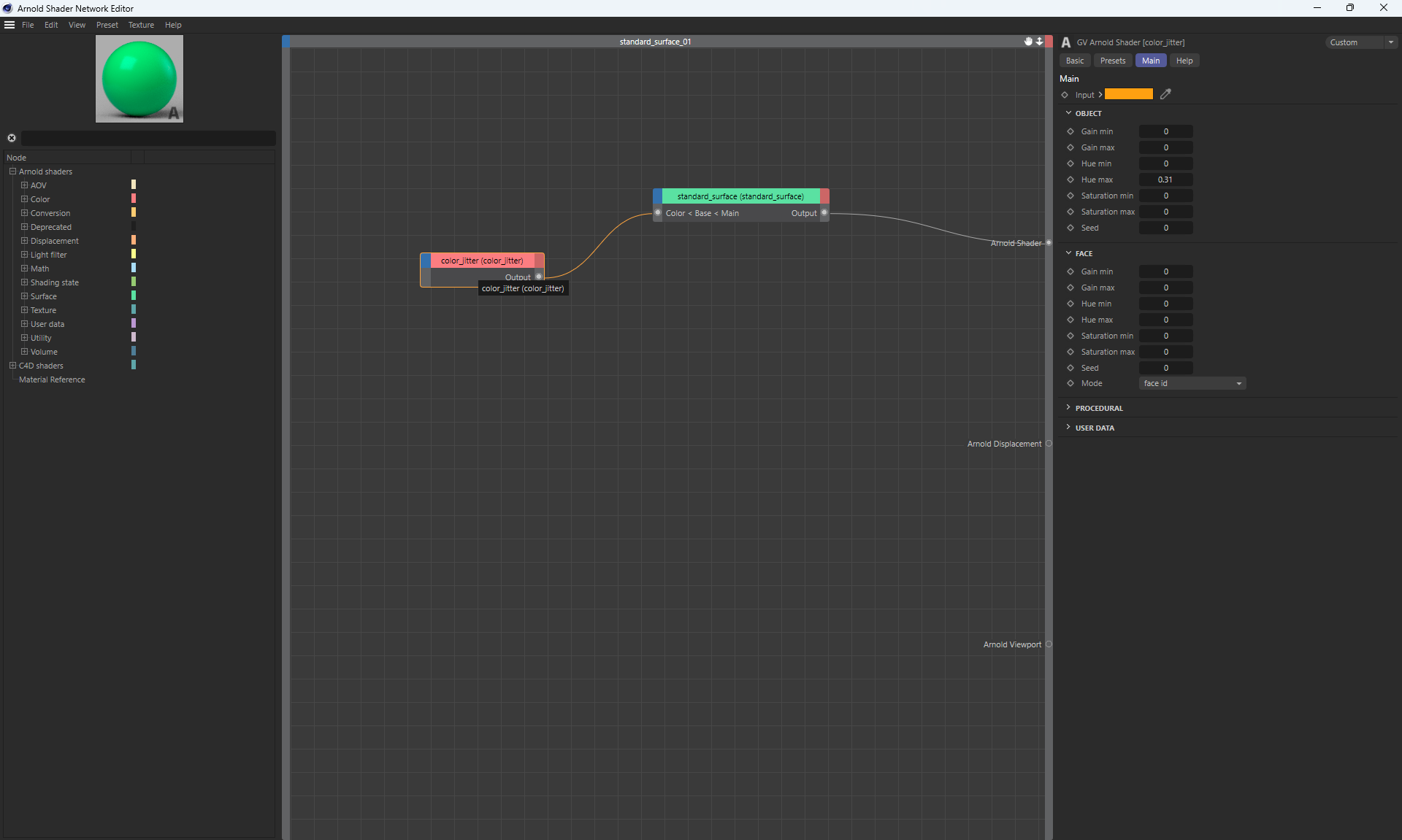Open the Mode dropdown showing face id
This screenshot has width=1402, height=840.
(x=1192, y=383)
